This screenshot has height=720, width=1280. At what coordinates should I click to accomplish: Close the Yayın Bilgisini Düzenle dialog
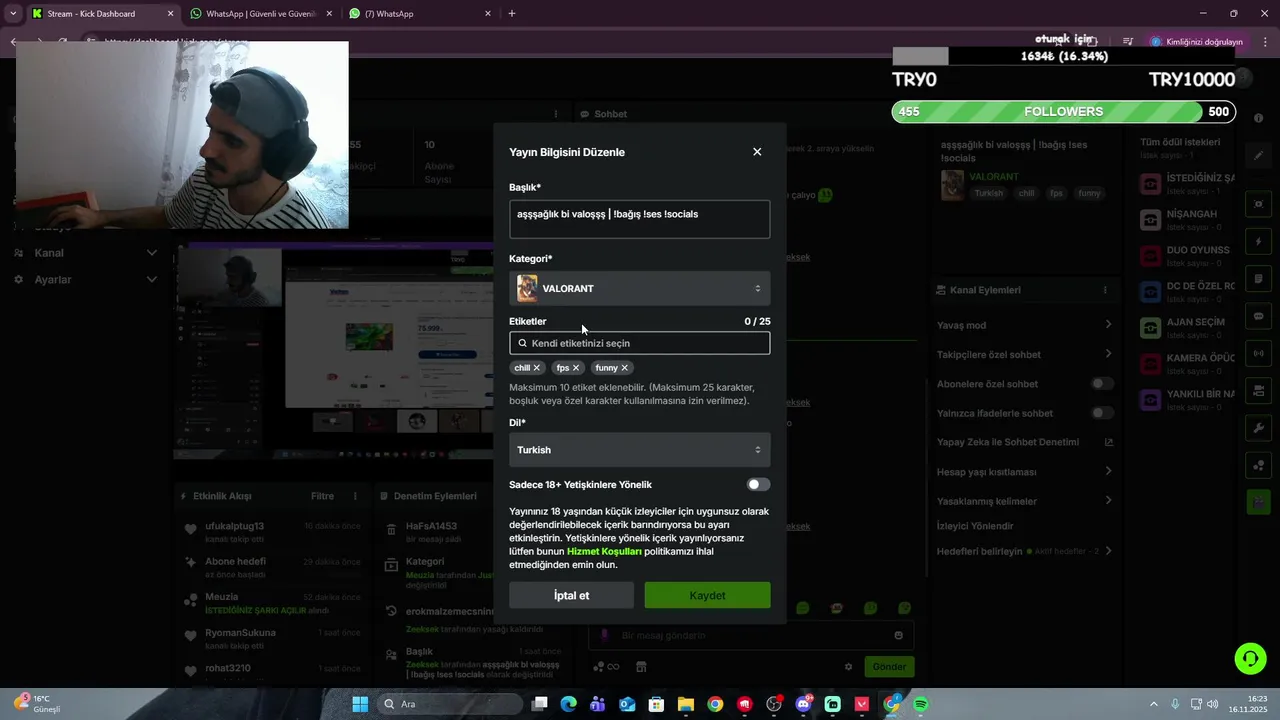coord(757,152)
